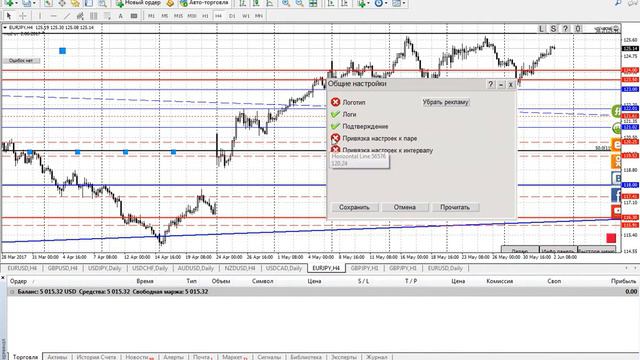Select the text label 'A' tool

[120, 16]
